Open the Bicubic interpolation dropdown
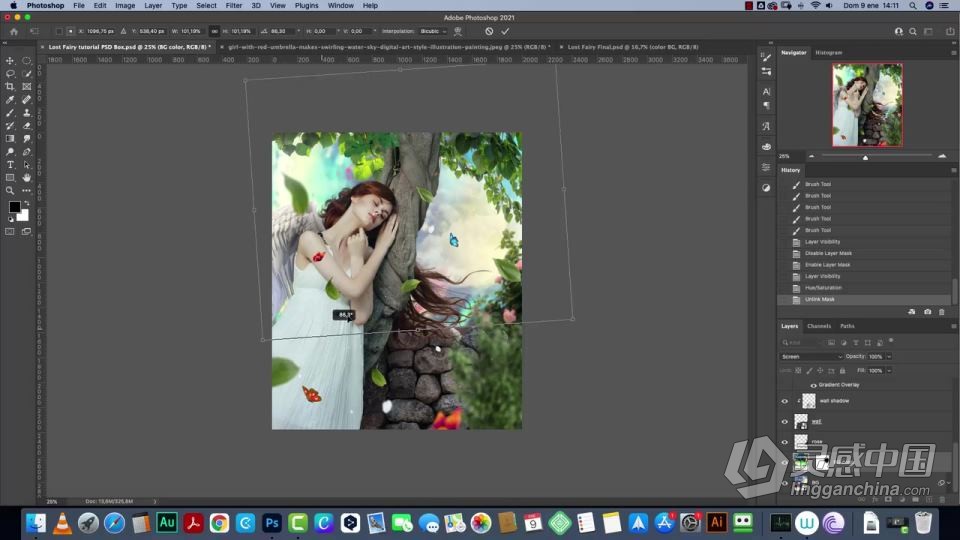The width and height of the screenshot is (960, 540). coord(433,31)
